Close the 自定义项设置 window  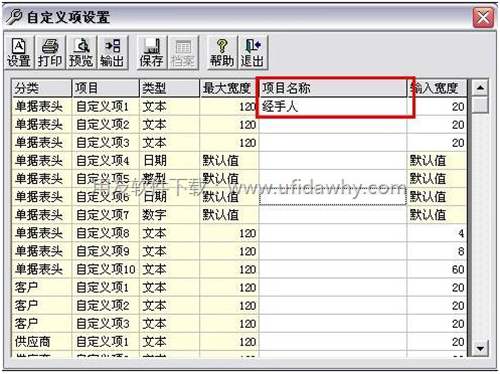click(483, 17)
